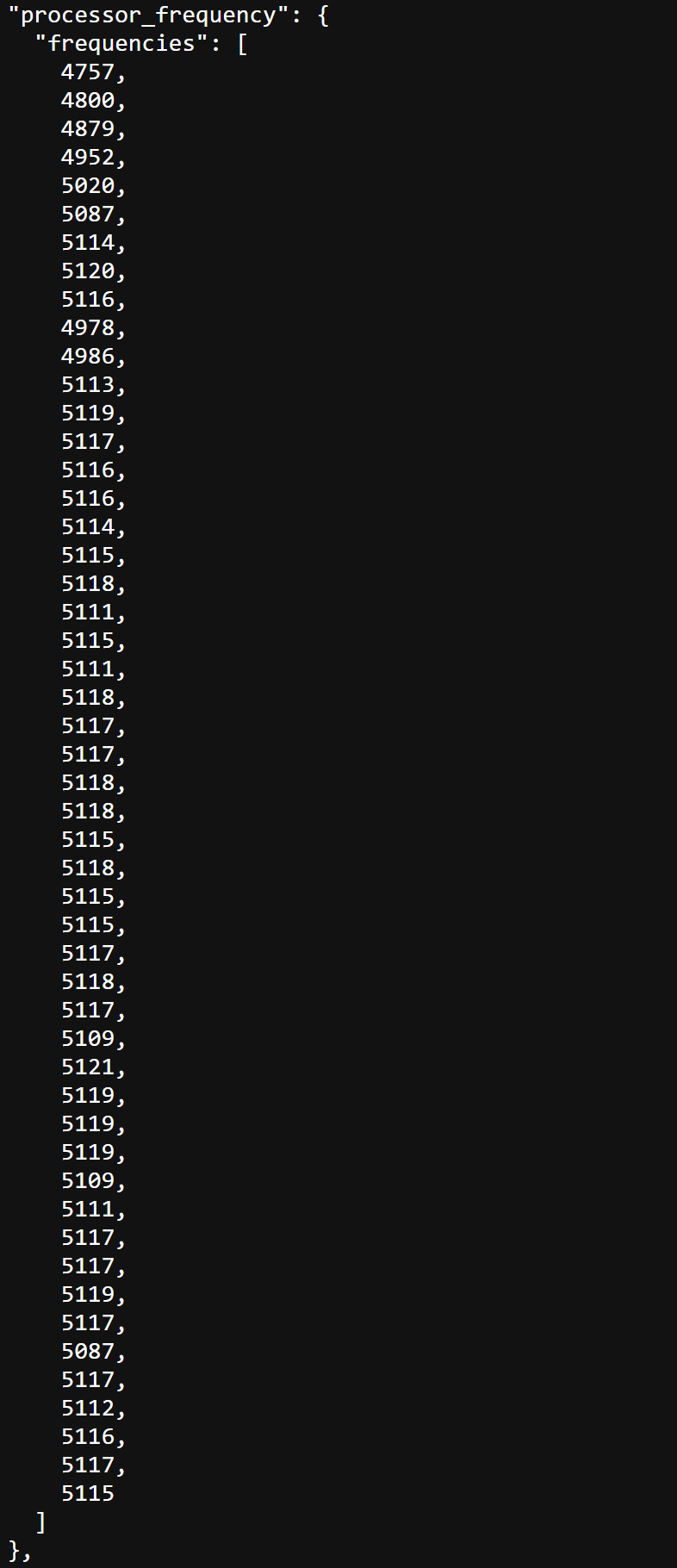Click the value 5114 below first 5087

[88, 243]
